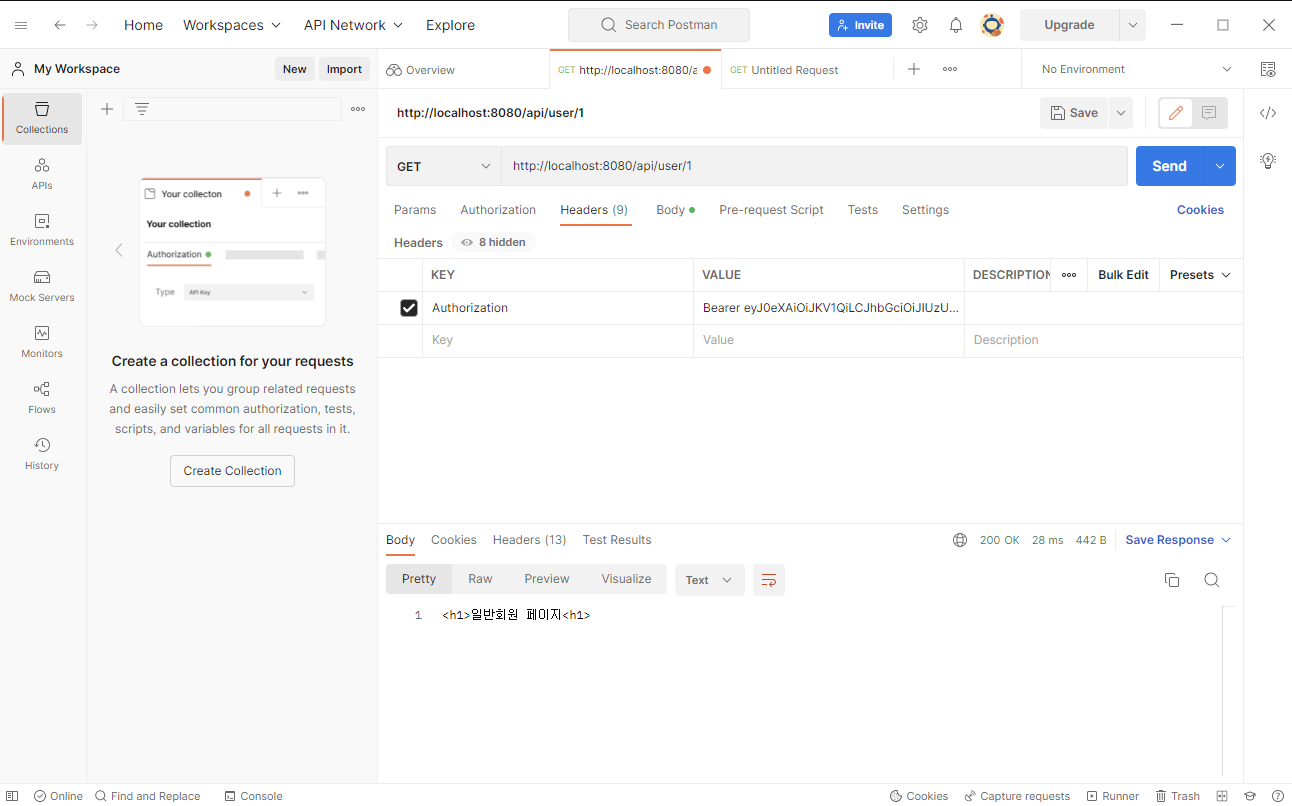Screen dimensions: 1292x806
Task: View request History
Action: pos(41,453)
